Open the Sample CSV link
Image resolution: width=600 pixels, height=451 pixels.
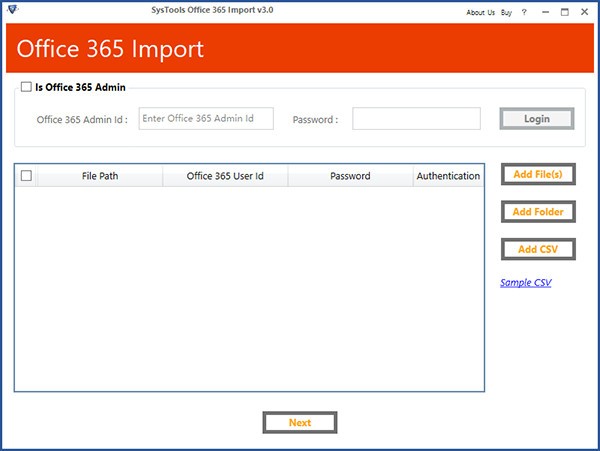pos(526,283)
